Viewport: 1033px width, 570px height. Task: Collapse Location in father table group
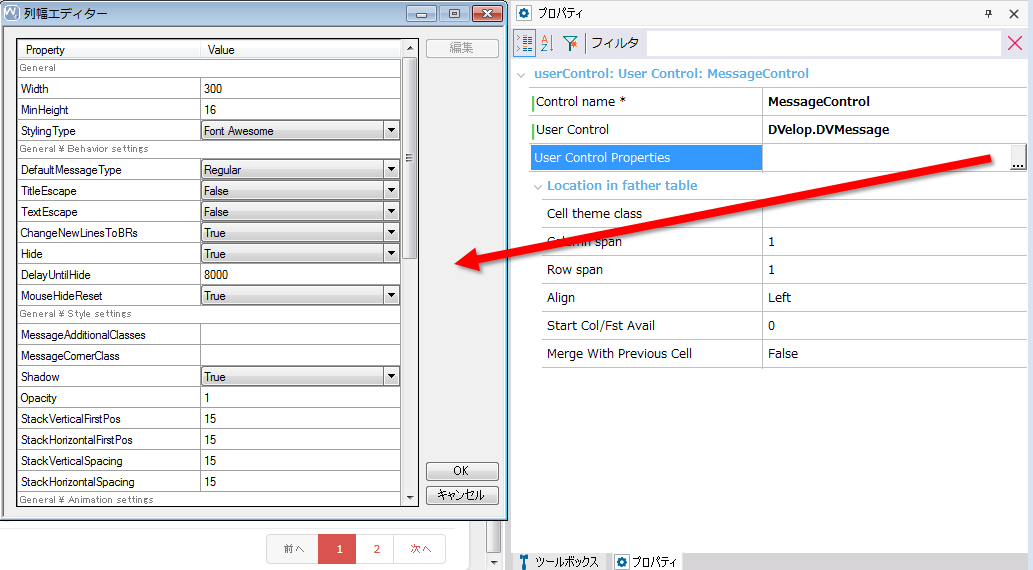pyautogui.click(x=537, y=186)
